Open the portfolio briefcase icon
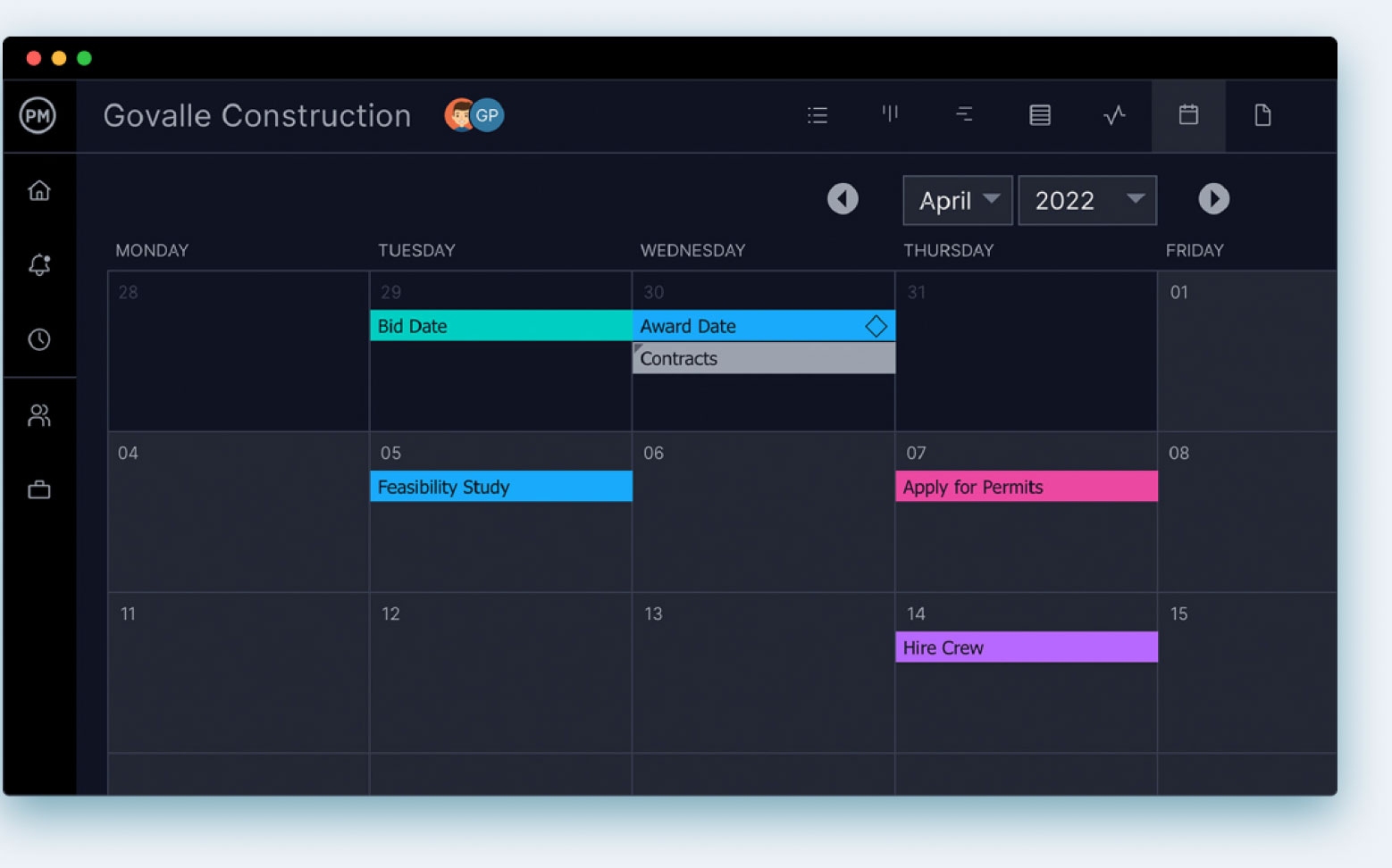Image resolution: width=1392 pixels, height=868 pixels. click(x=39, y=489)
